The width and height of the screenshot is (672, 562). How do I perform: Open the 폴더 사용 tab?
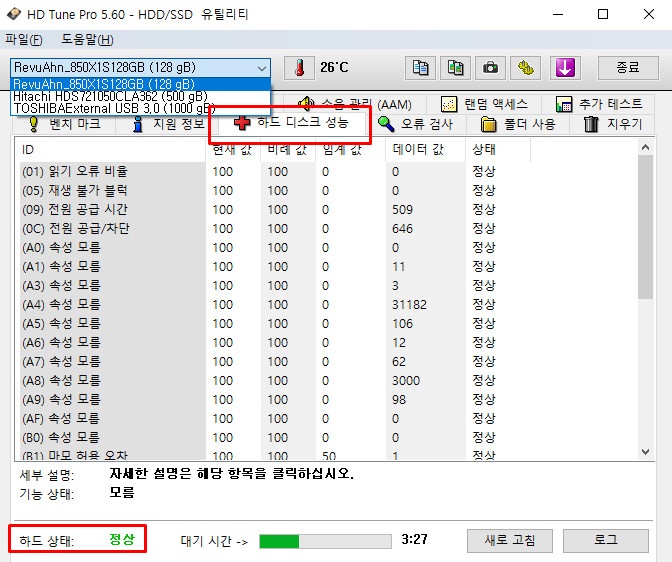point(518,124)
